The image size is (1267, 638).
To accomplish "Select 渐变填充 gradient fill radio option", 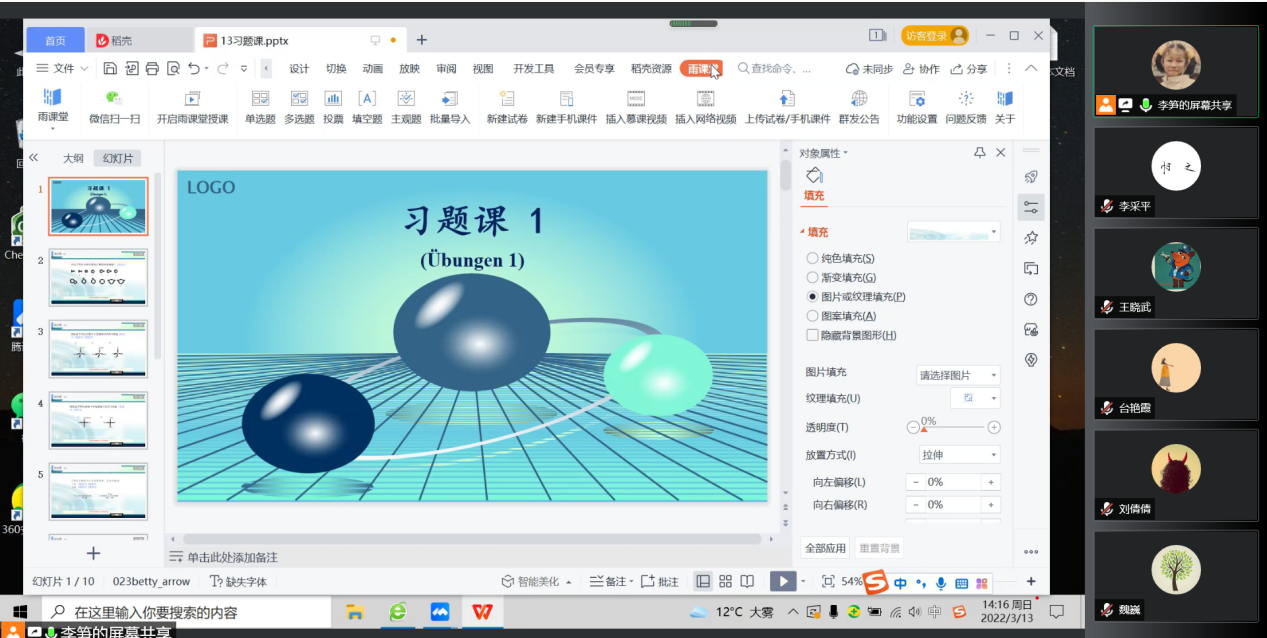I will [x=812, y=278].
